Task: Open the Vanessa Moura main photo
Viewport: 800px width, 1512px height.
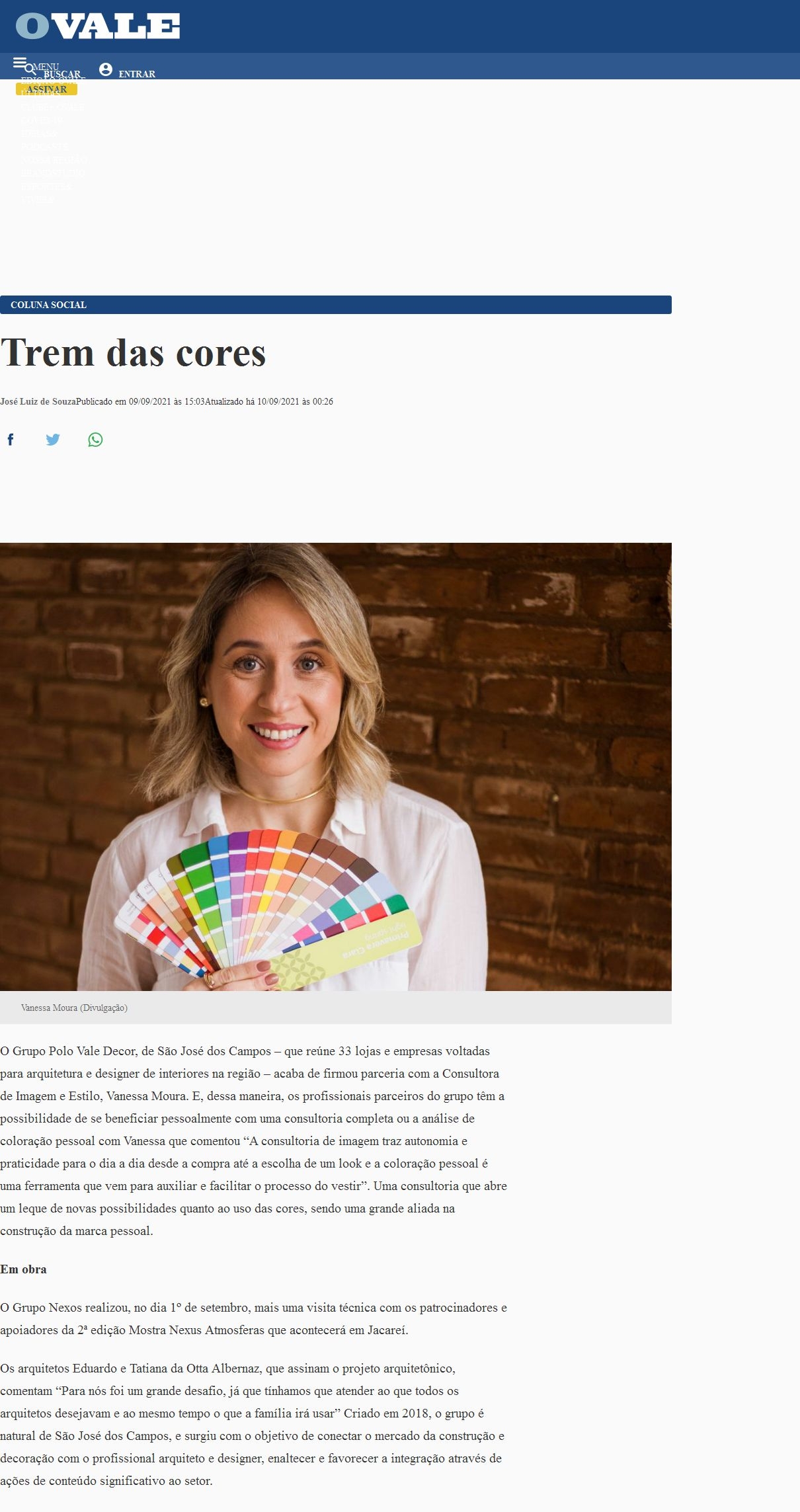Action: [x=336, y=767]
